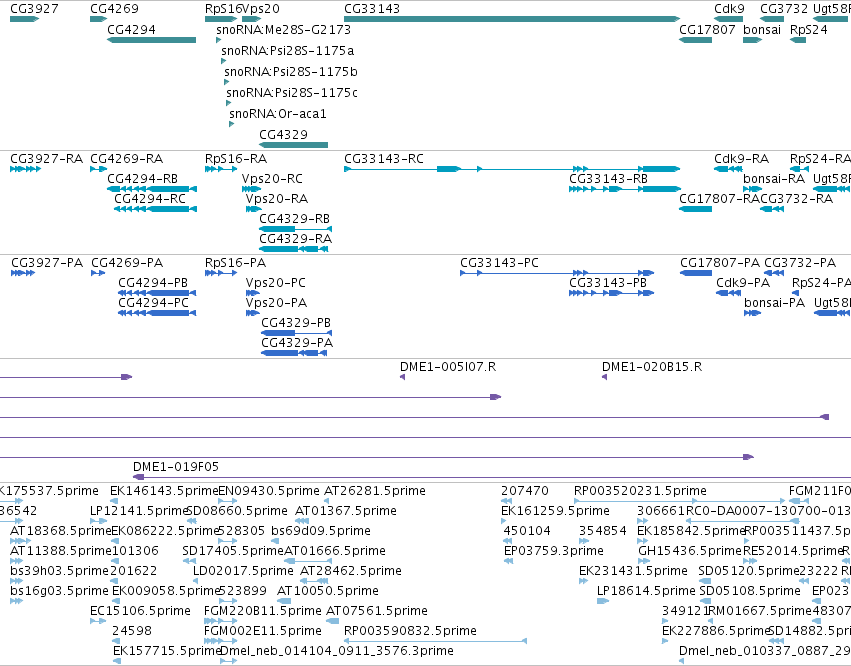Click the CG4329-PA protein
The width and height of the screenshot is (851, 666).
coord(294,353)
